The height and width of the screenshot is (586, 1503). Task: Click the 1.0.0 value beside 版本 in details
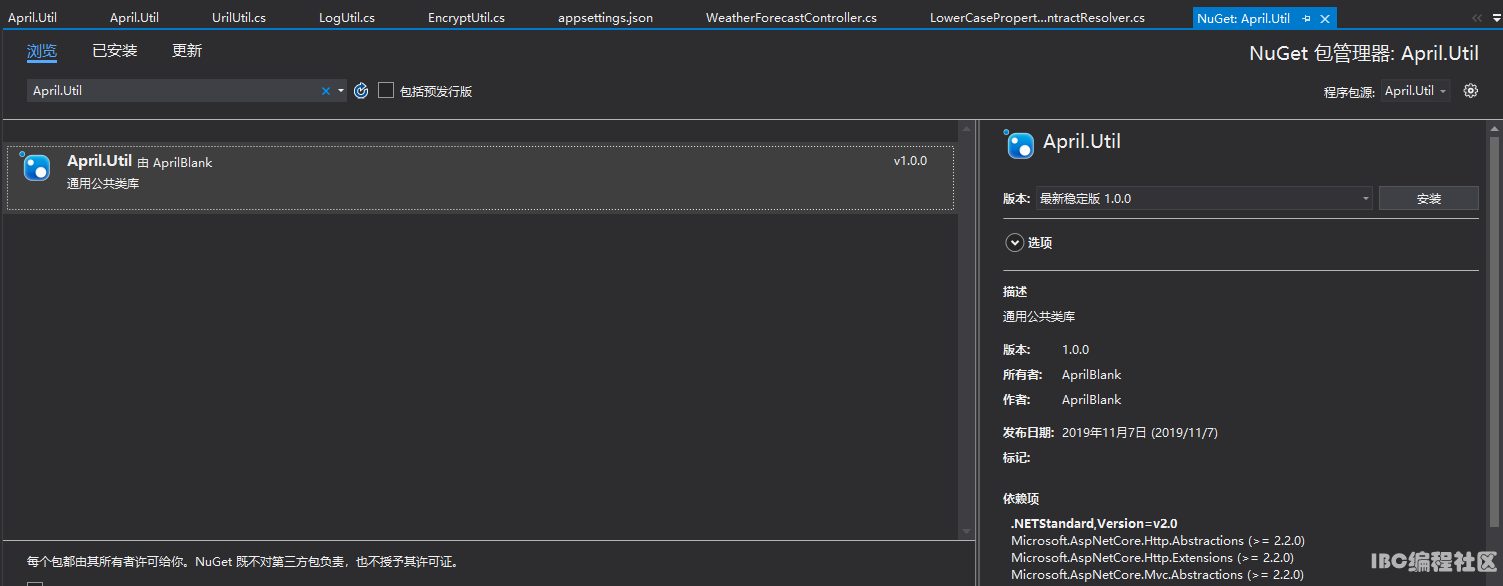click(1075, 350)
